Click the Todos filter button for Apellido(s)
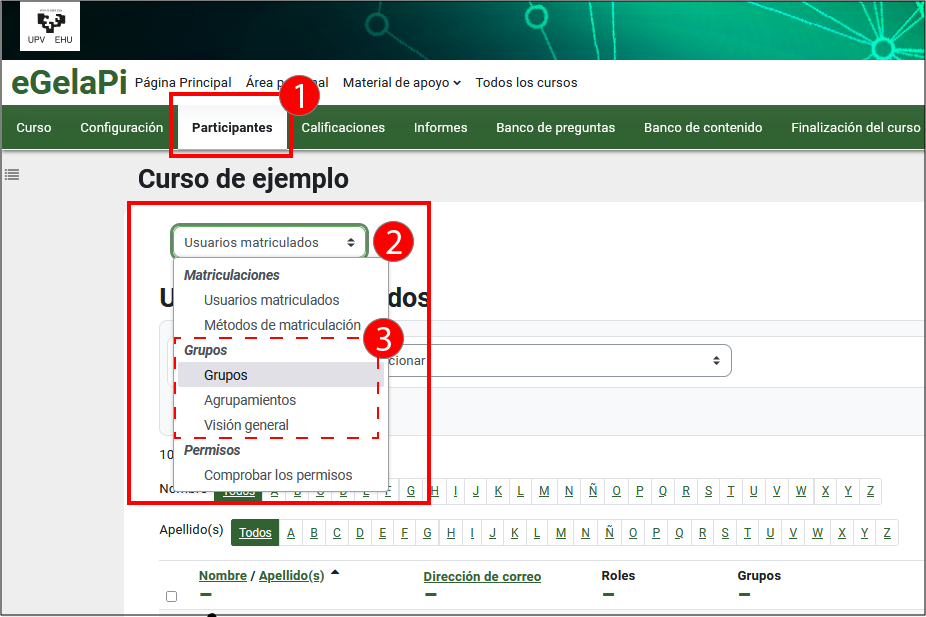Image resolution: width=926 pixels, height=617 pixels. click(255, 532)
